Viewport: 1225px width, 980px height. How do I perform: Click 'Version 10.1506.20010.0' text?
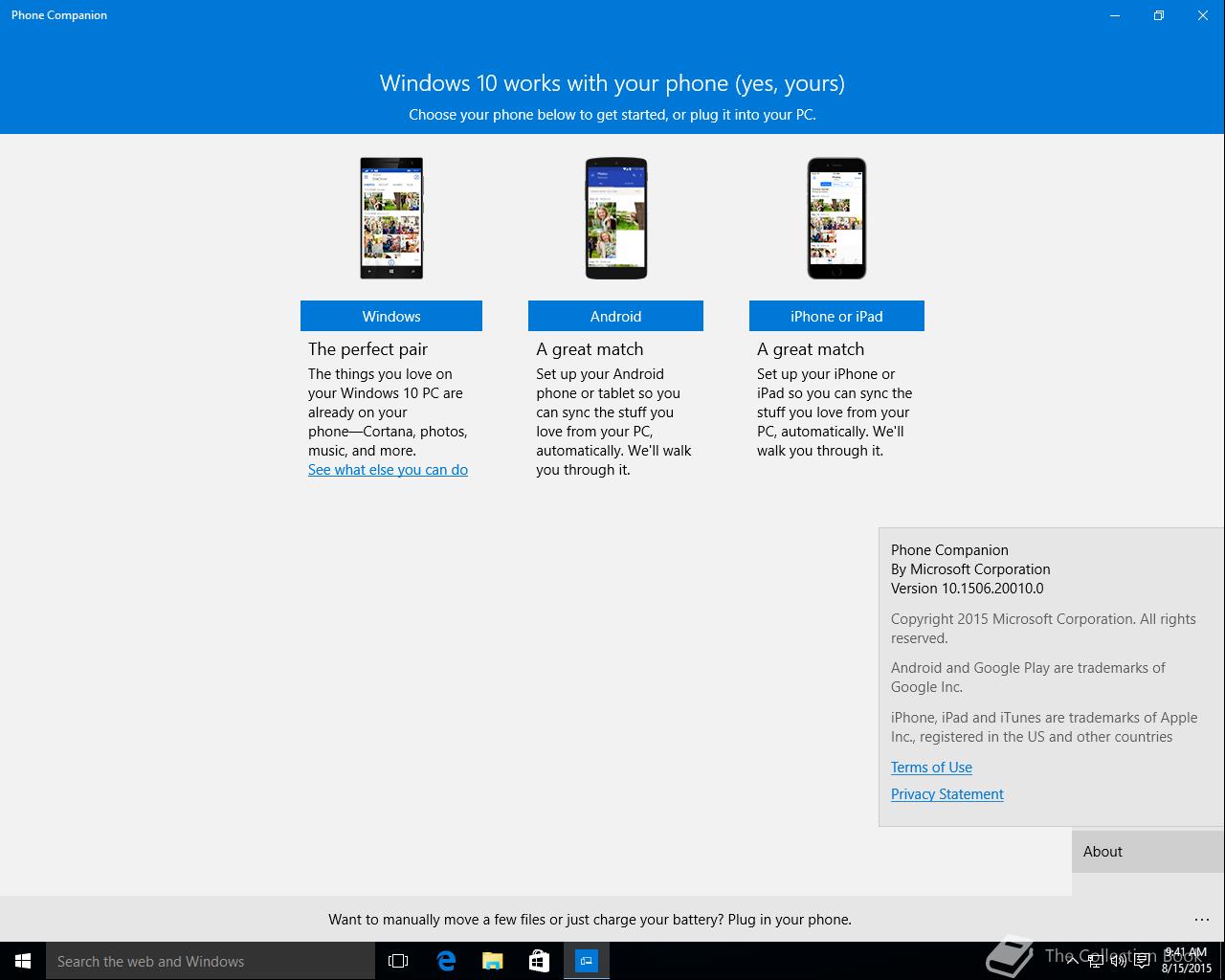[967, 589]
